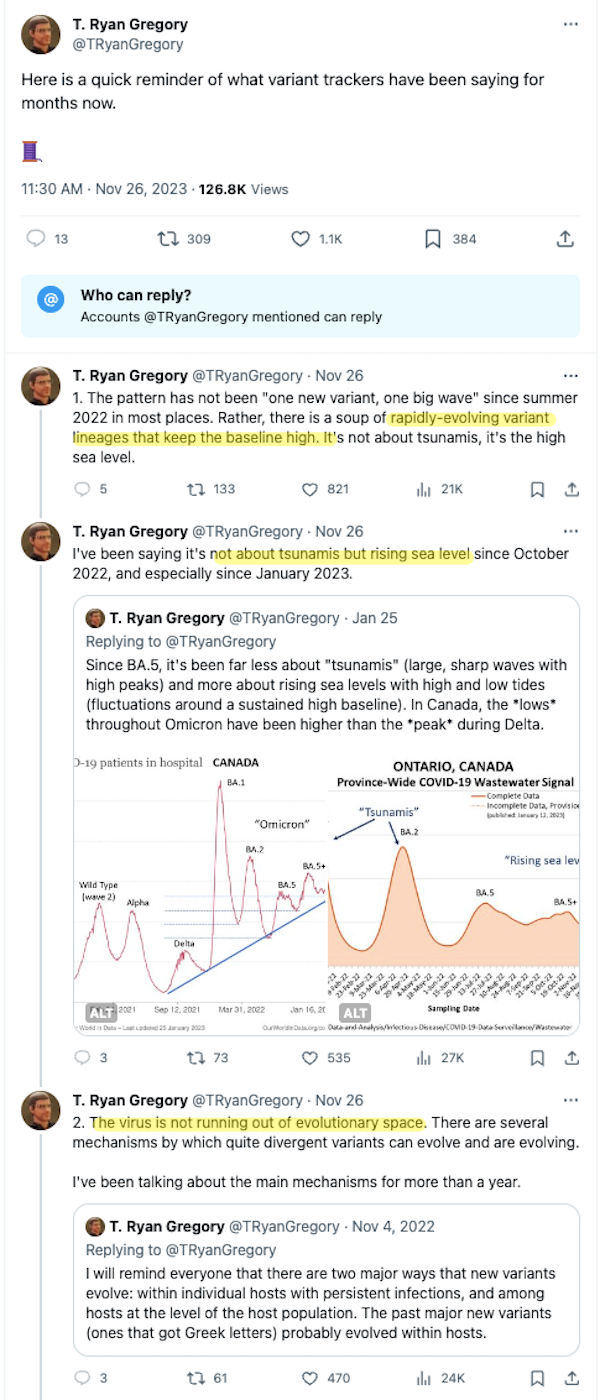
Task: Bookmark the evolutionary space reply with 24K views
Action: click(x=537, y=1378)
